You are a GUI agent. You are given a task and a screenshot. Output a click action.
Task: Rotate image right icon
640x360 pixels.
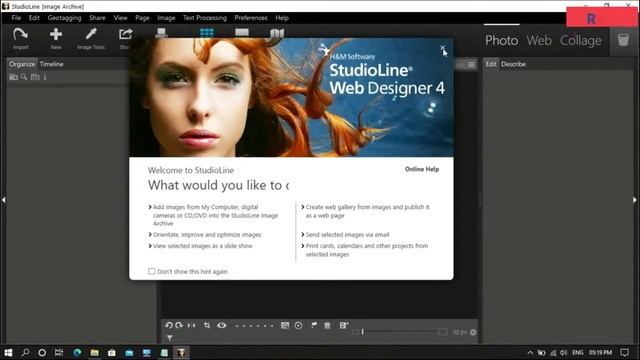point(179,325)
